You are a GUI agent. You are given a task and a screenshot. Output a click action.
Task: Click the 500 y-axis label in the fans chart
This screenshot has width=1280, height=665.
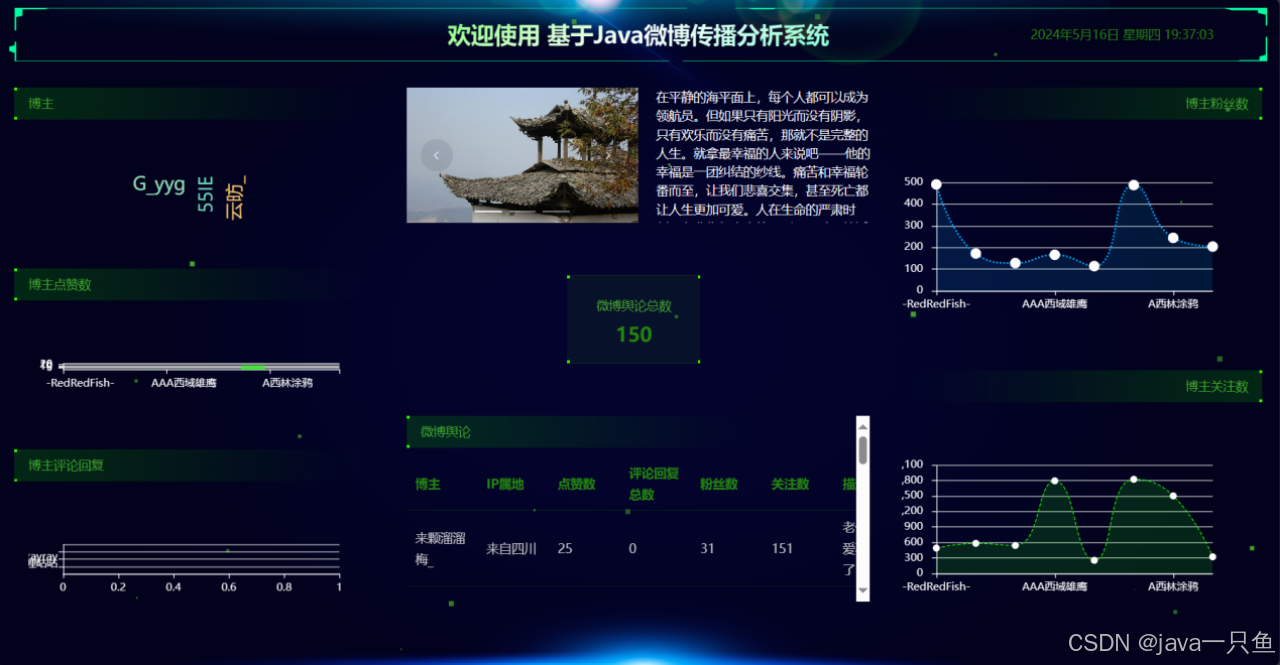tap(911, 182)
